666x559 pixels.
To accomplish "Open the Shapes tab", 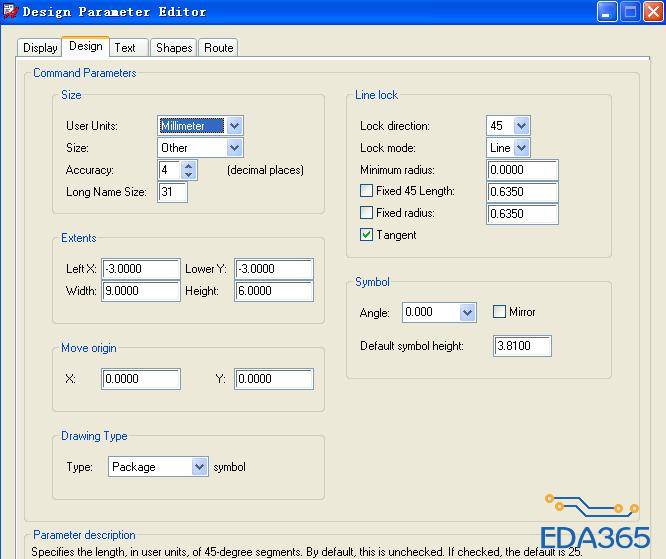I will 174,48.
